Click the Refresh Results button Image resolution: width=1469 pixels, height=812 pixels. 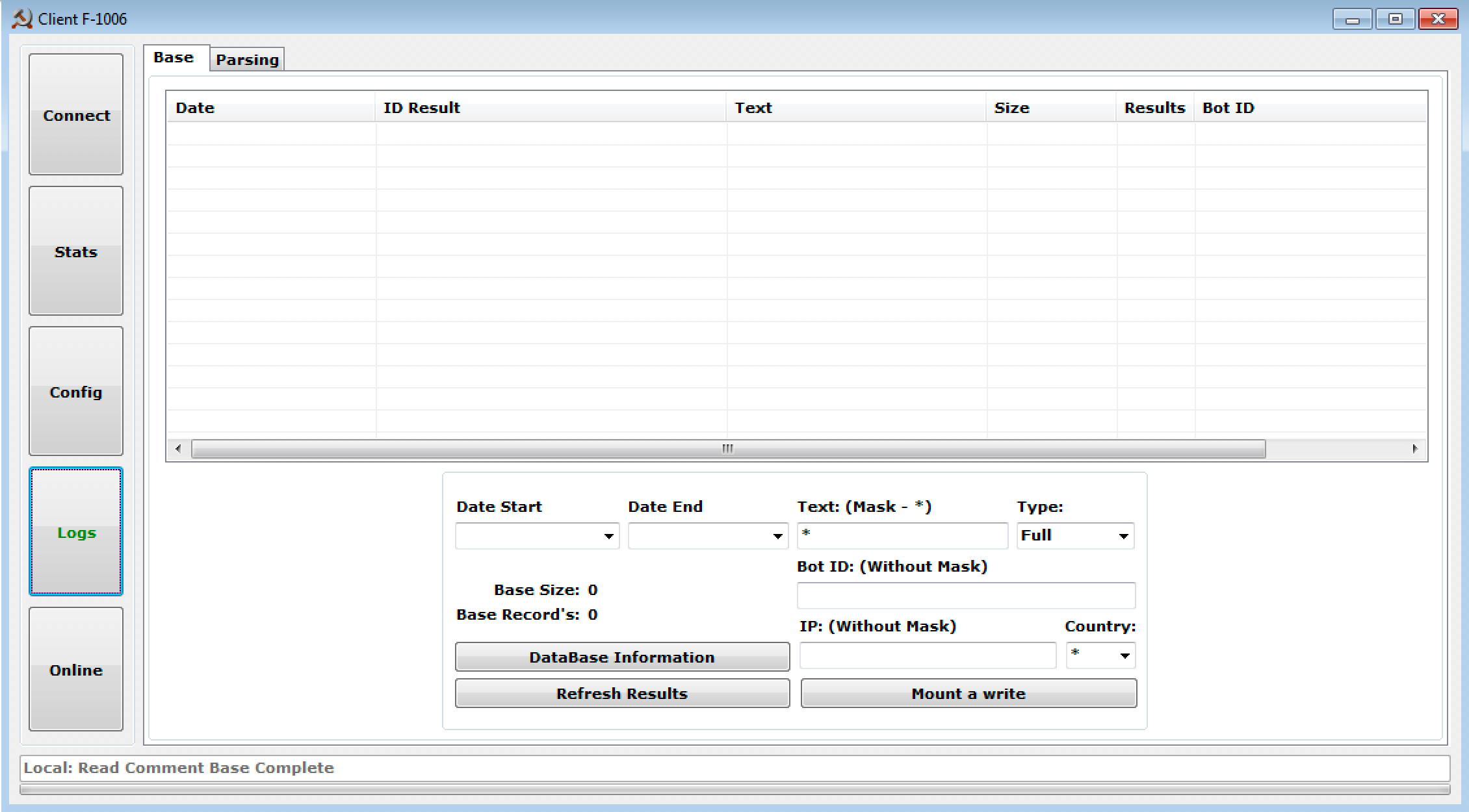pyautogui.click(x=622, y=693)
